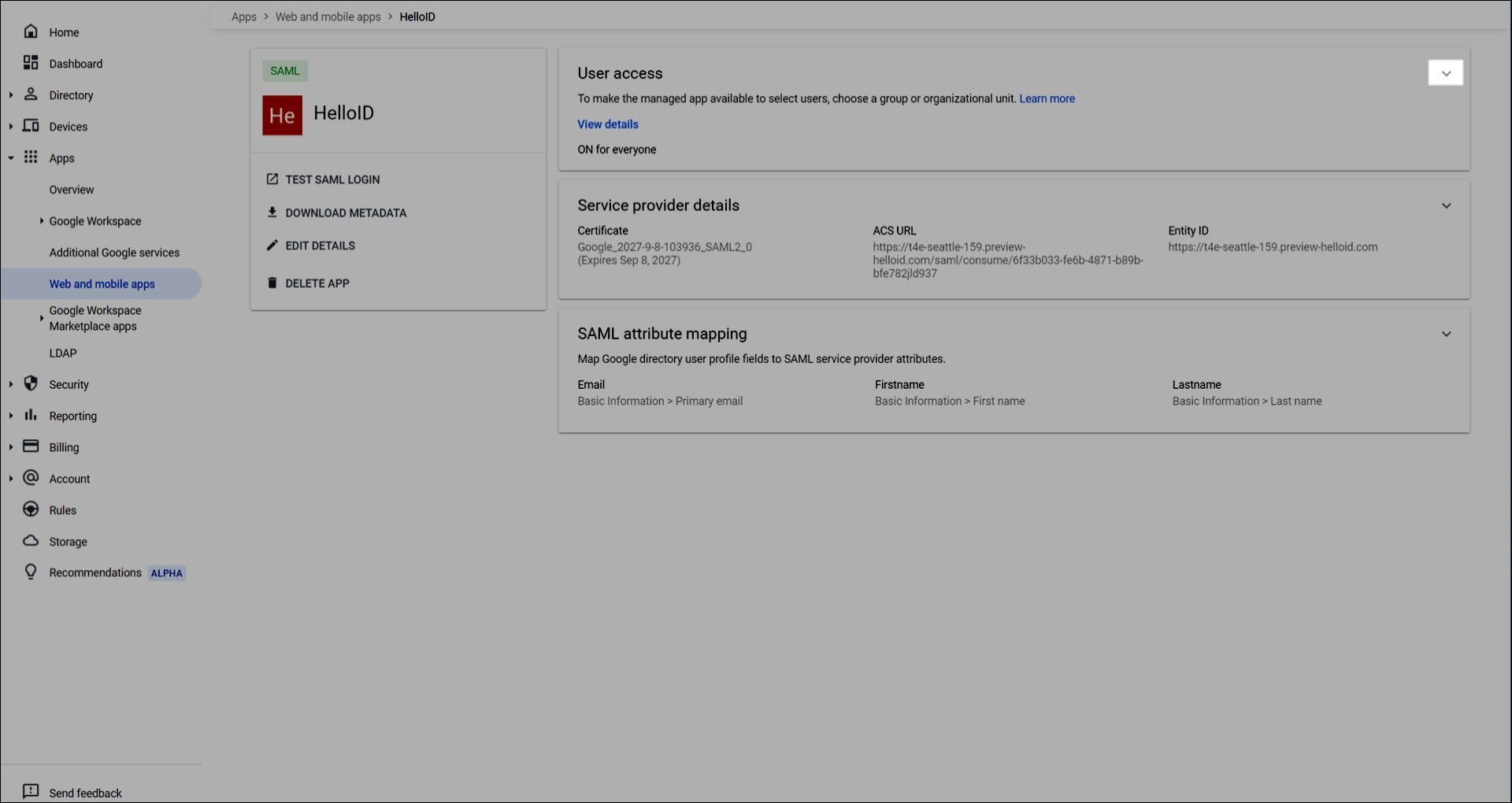Click the "First name" mapping text
The height and width of the screenshot is (803, 1512).
point(999,401)
